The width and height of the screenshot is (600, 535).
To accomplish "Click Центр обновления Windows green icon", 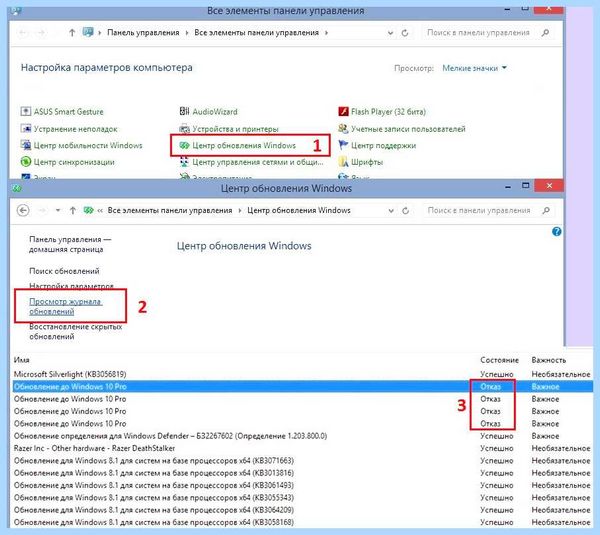I will [184, 145].
